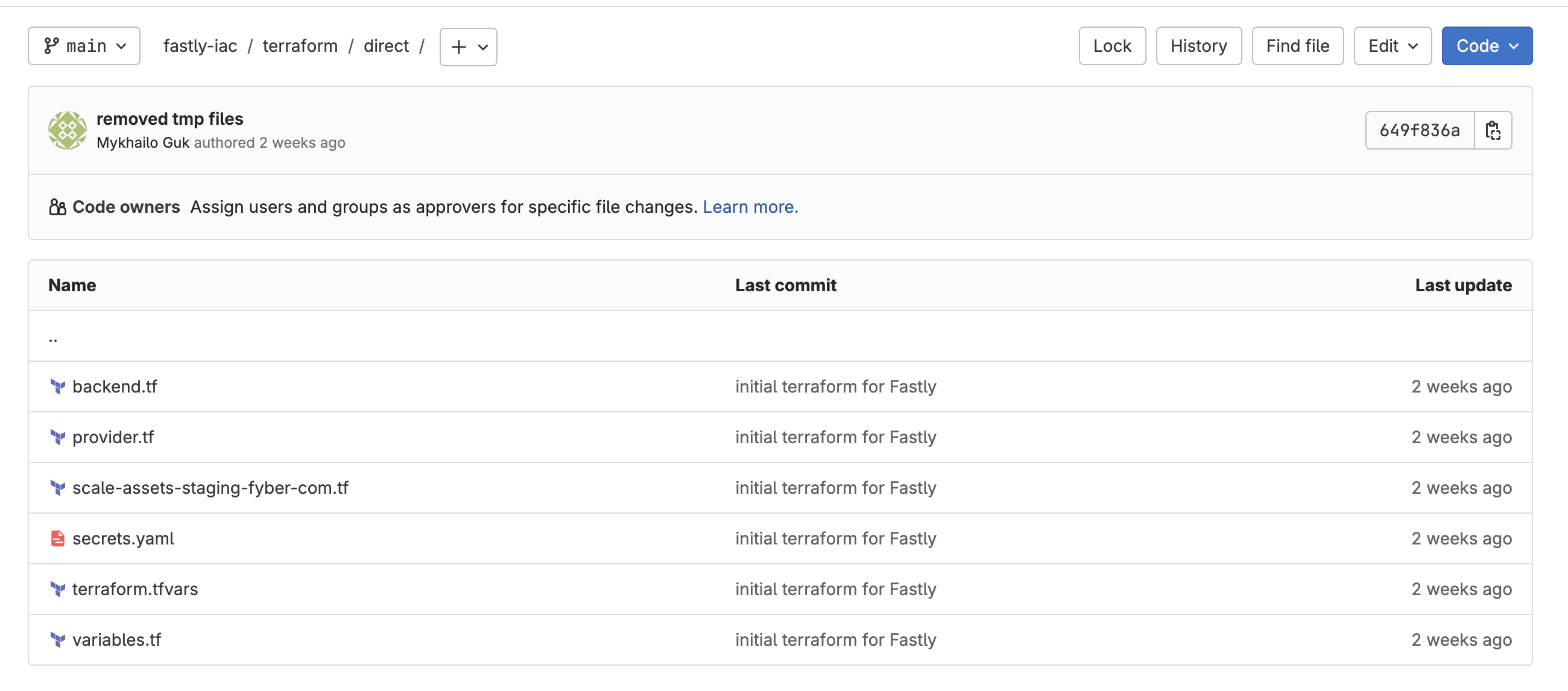Click Terraform icon beside variables.tf

(58, 639)
